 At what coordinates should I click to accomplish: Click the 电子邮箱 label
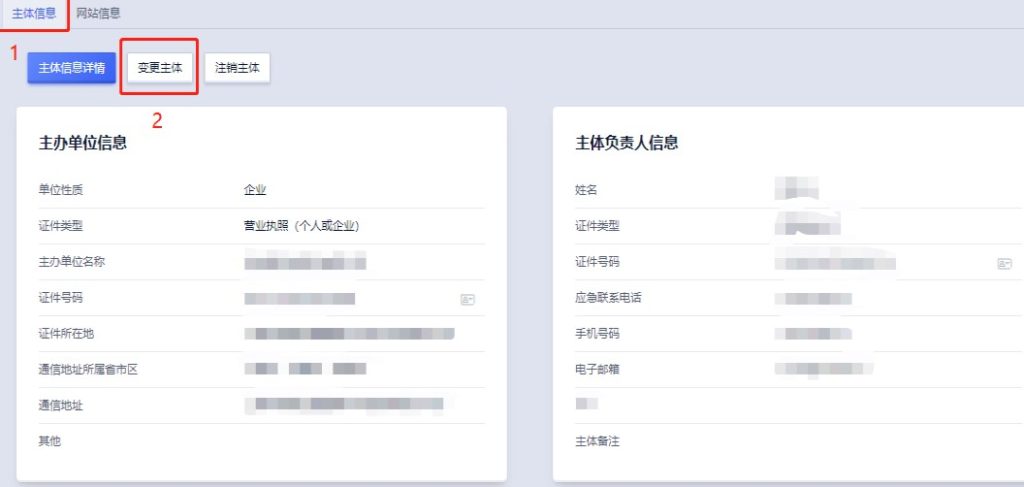[597, 369]
